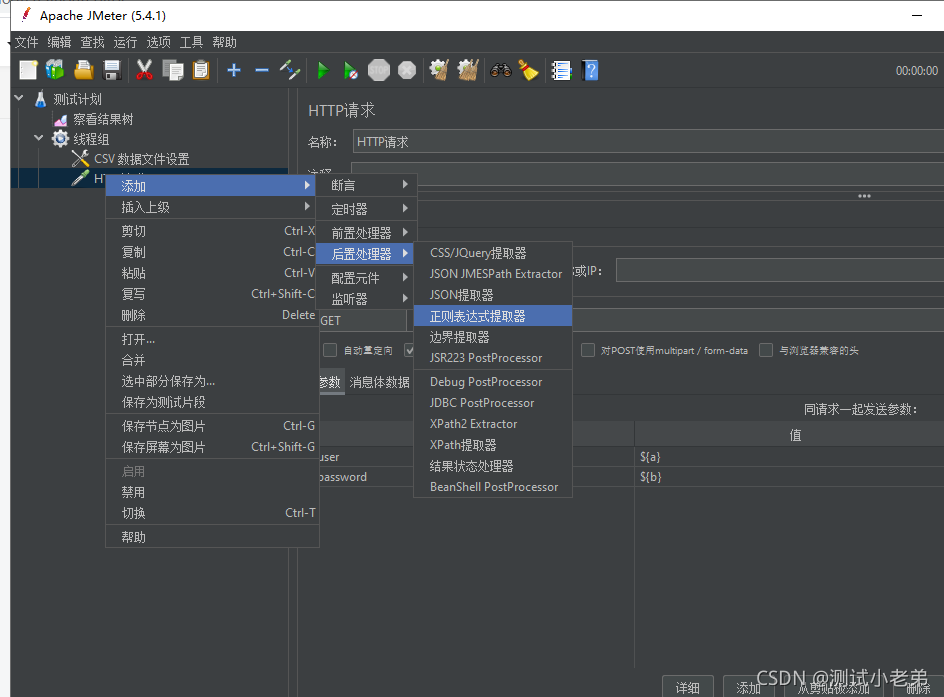Choose 边界提取器 menu item
The image size is (944, 697).
click(x=493, y=337)
